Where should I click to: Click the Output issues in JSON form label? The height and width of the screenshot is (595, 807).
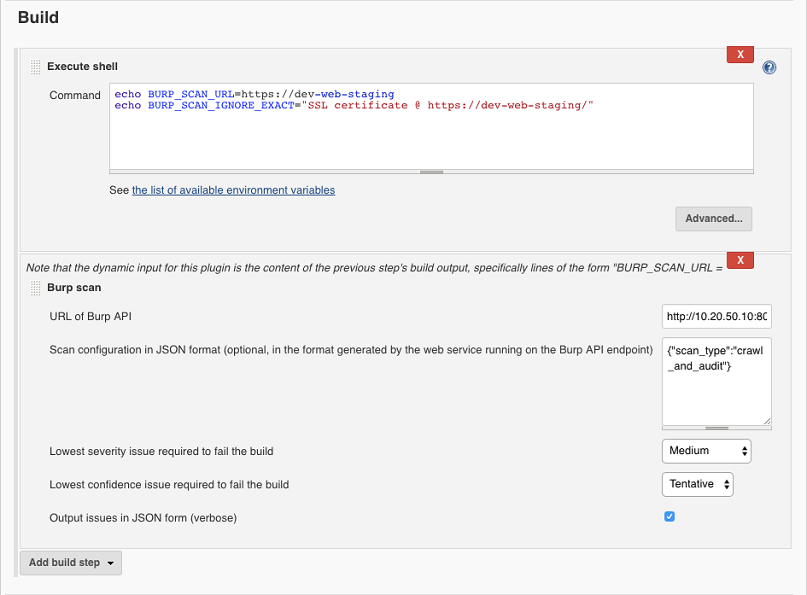click(143, 518)
